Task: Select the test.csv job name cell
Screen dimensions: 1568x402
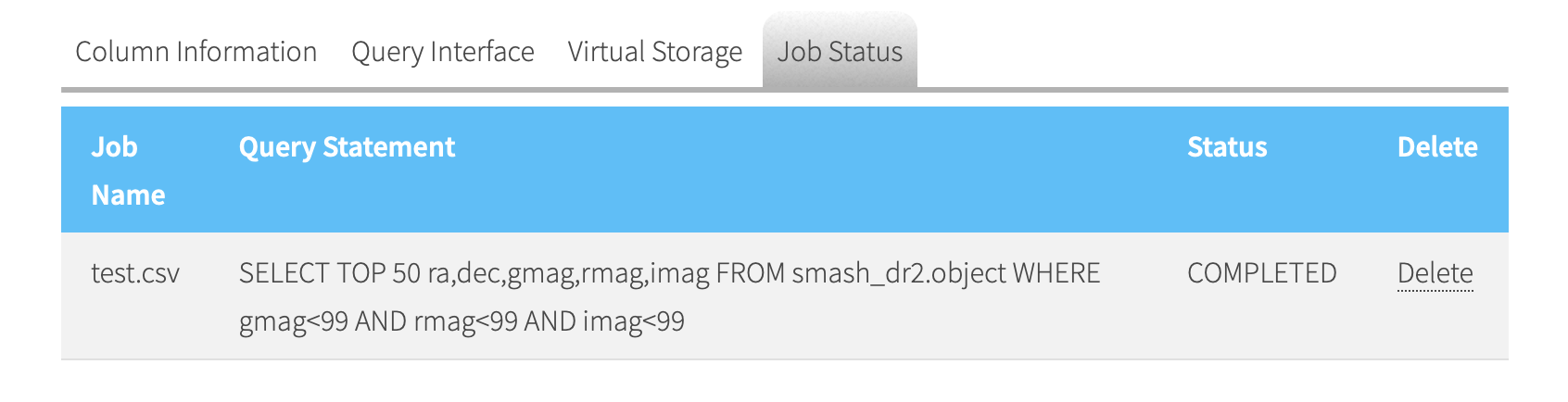Action: point(135,273)
